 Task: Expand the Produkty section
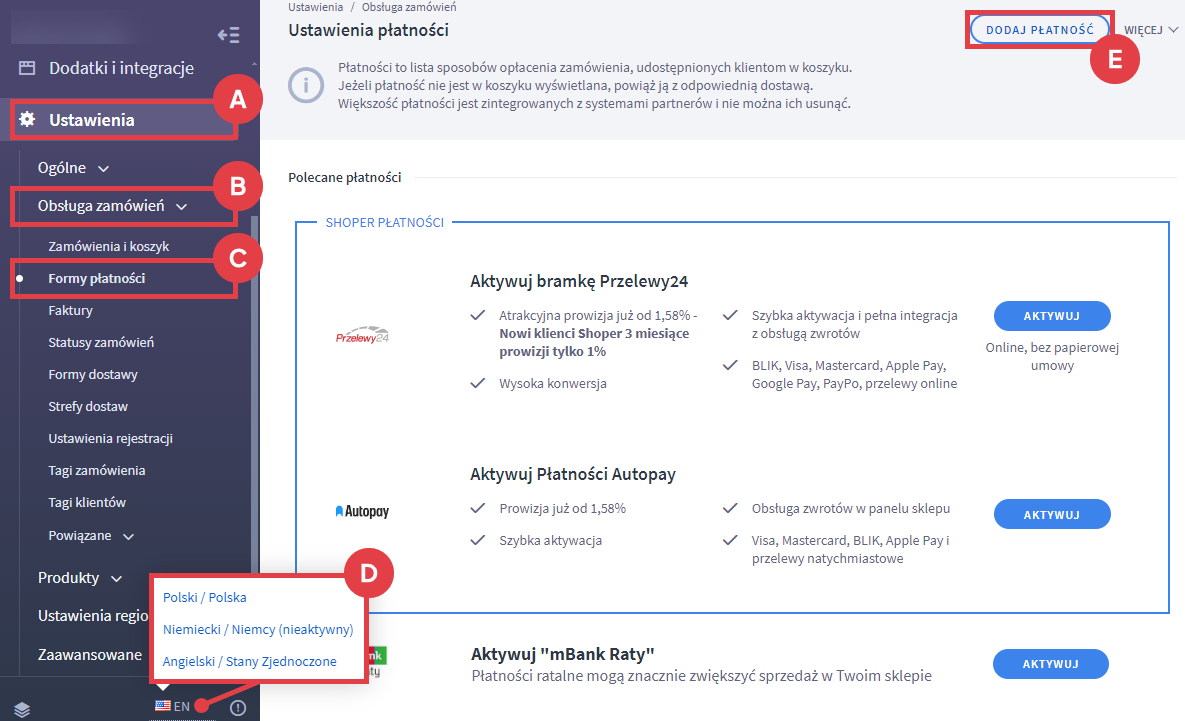tap(80, 578)
